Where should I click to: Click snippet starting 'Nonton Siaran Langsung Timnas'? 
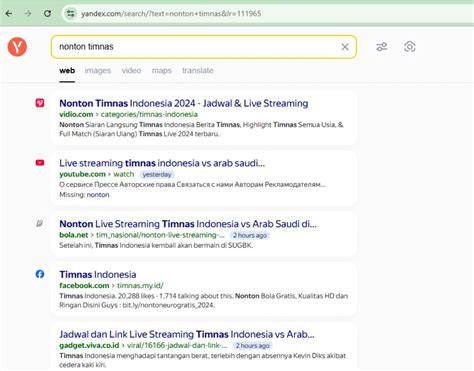click(201, 129)
